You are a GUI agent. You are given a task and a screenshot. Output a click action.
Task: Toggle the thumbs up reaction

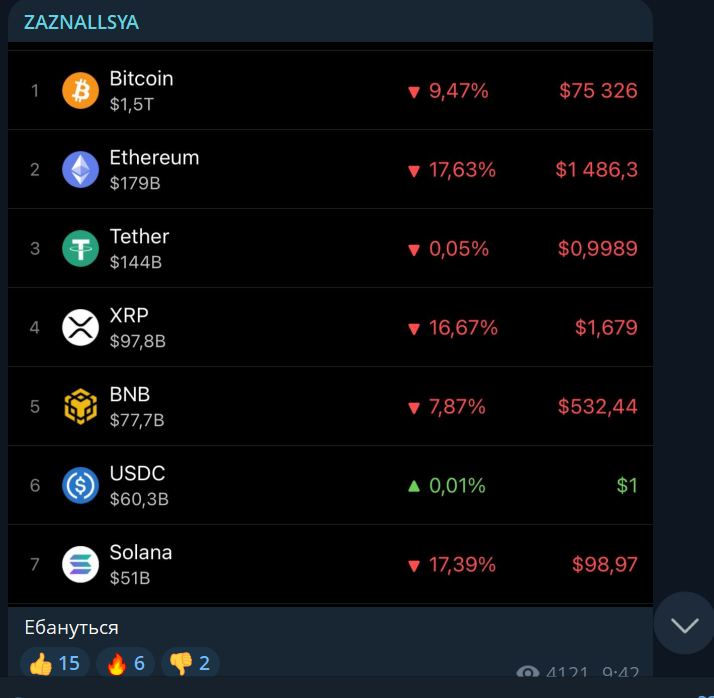(x=55, y=663)
